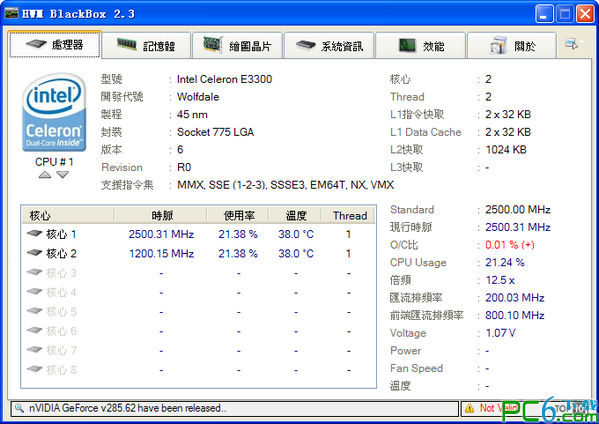Close the HWM BlackBox window
Viewport: 599px width, 424px height.
pyautogui.click(x=585, y=14)
